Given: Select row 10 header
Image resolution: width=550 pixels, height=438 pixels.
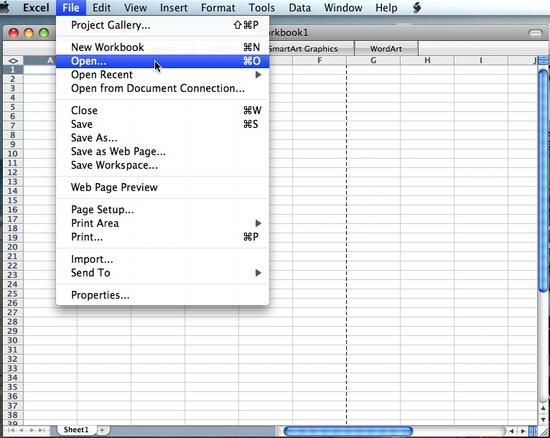Looking at the screenshot, I should point(13,154).
